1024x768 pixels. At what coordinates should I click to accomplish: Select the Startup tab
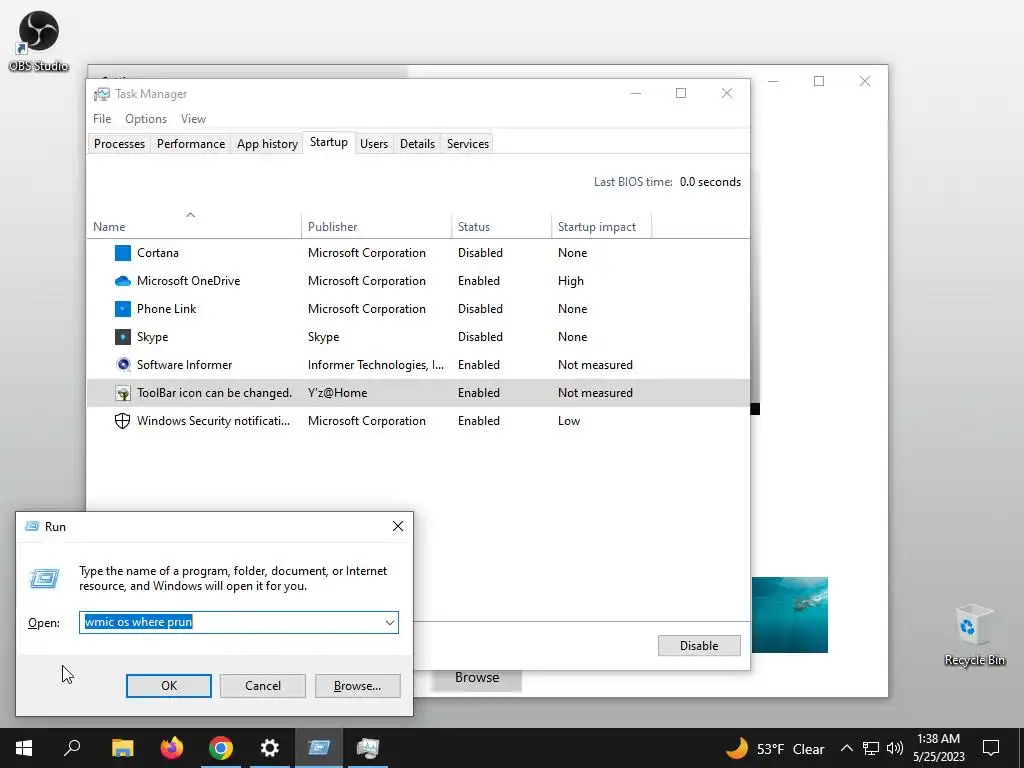(x=328, y=142)
